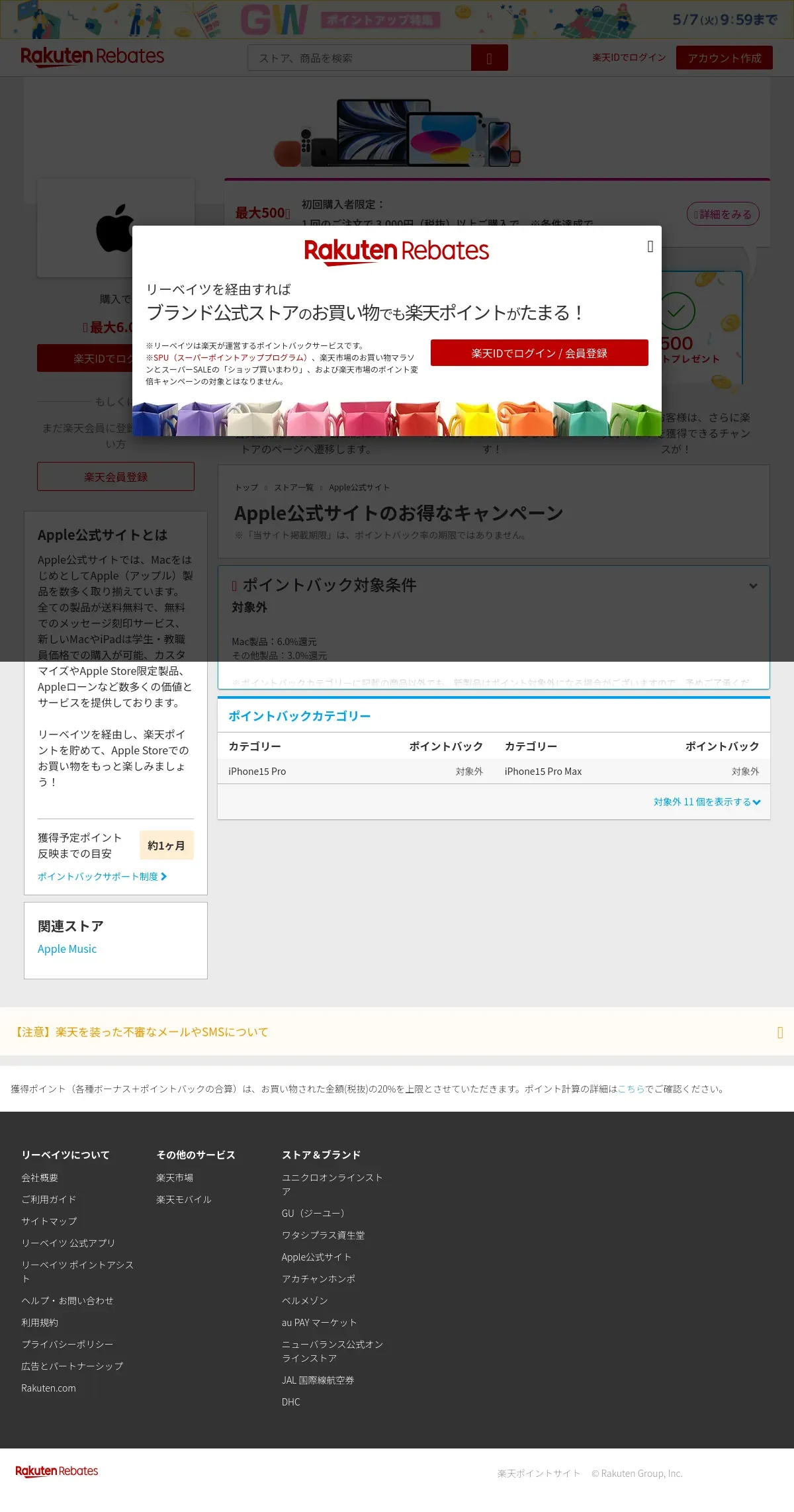Viewport: 794px width, 1512px height.
Task: Open footer ベルメゾン link
Action: [305, 1301]
